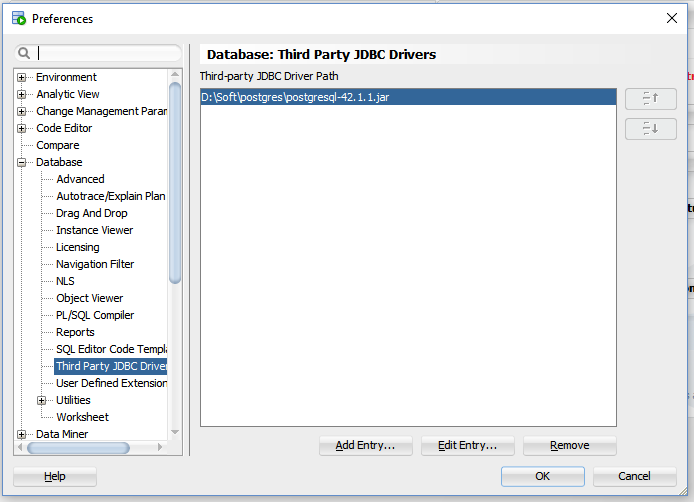Image resolution: width=694 pixels, height=502 pixels.
Task: Open the NLS preferences page
Action: pyautogui.click(x=65, y=281)
